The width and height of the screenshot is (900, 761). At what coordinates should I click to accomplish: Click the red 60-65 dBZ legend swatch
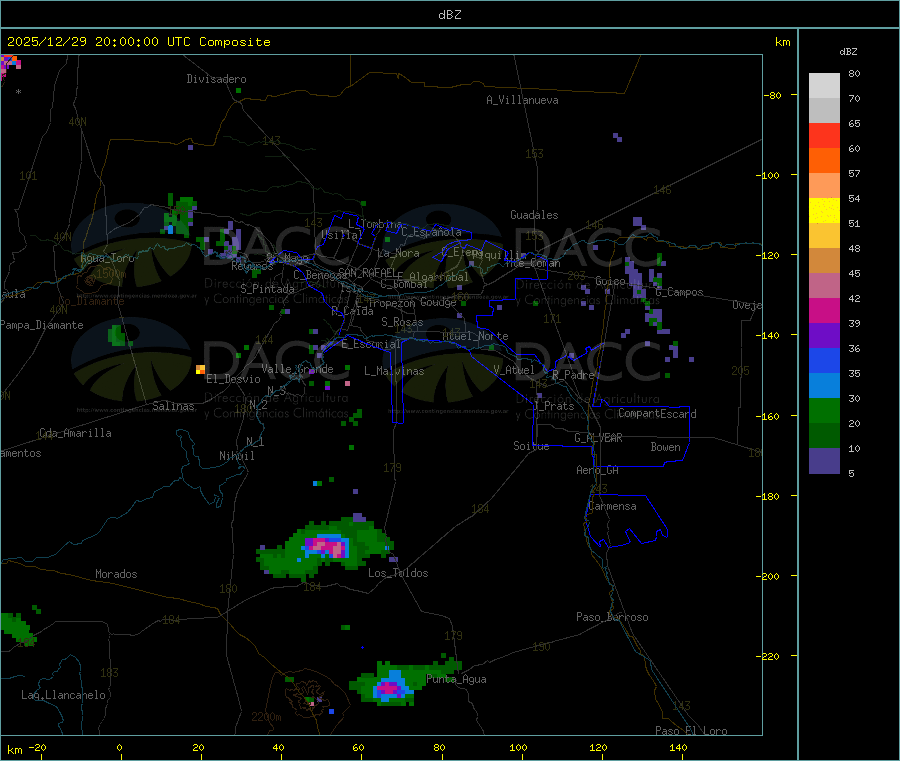[x=824, y=135]
